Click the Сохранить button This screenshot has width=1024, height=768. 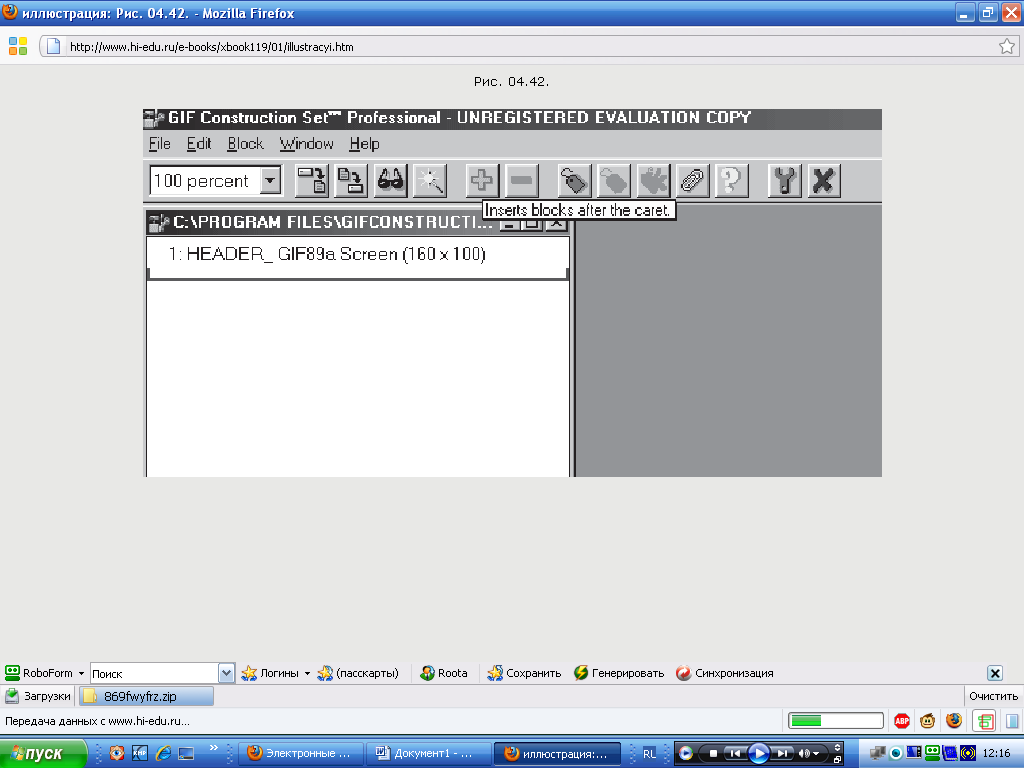pos(524,673)
